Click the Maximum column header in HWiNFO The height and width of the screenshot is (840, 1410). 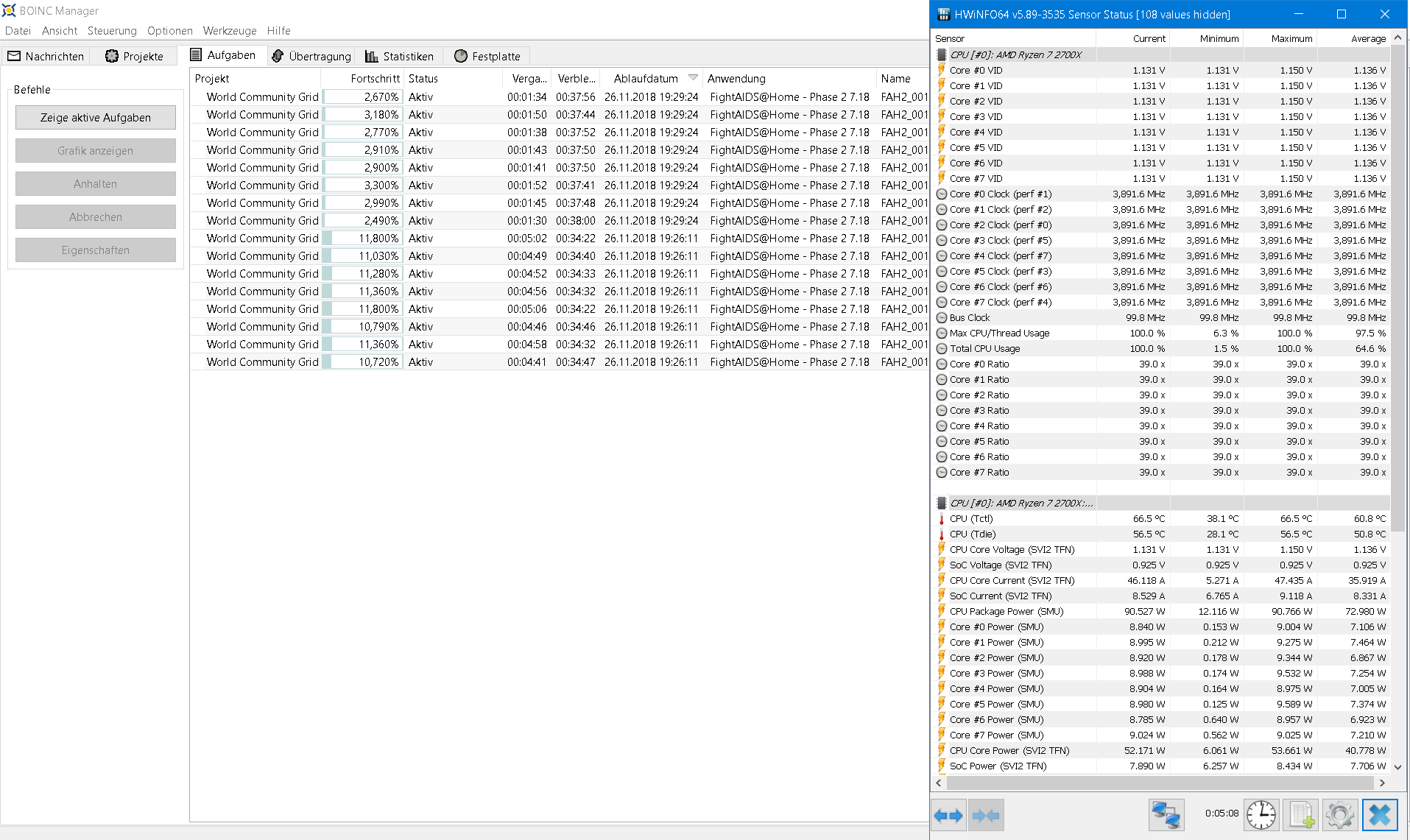[1280, 38]
